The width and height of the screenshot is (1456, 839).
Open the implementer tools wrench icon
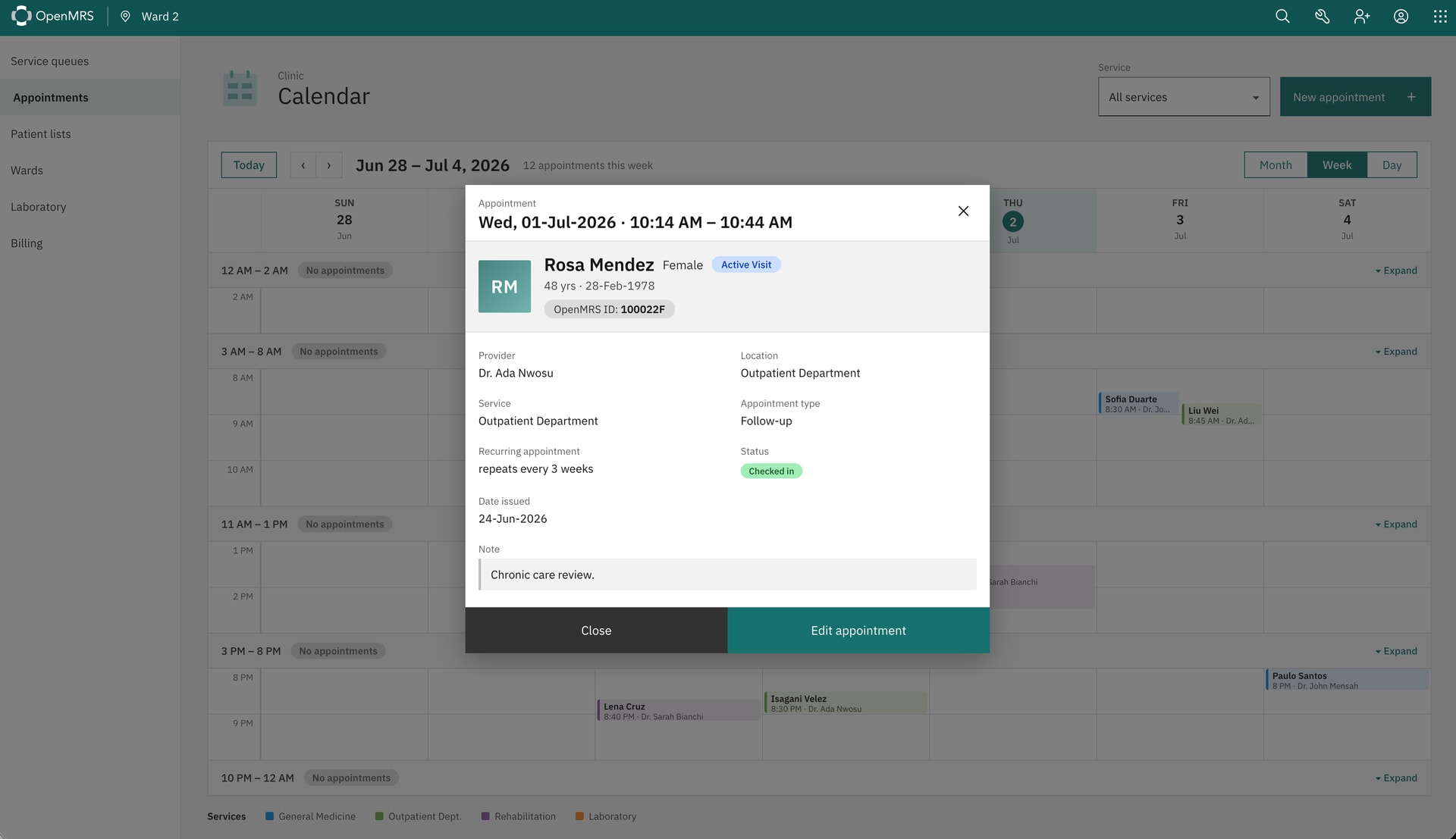click(x=1322, y=16)
